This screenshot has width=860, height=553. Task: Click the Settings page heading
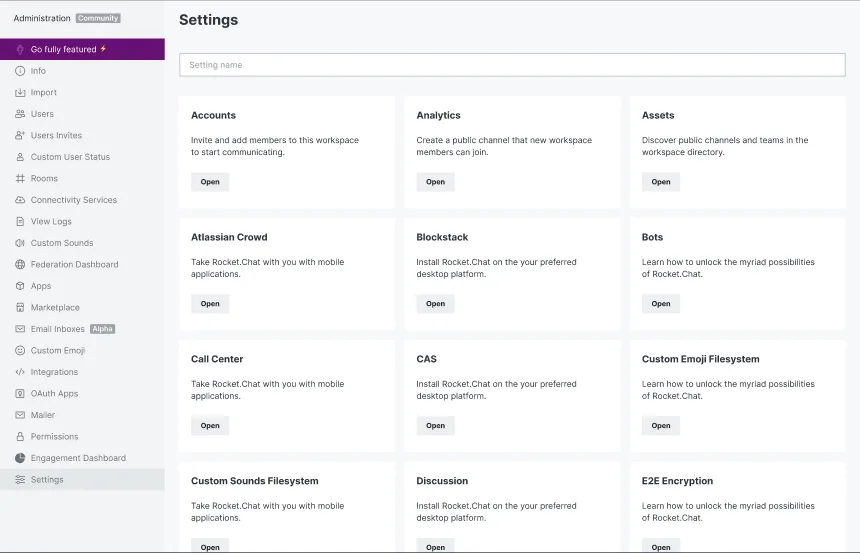pyautogui.click(x=208, y=20)
